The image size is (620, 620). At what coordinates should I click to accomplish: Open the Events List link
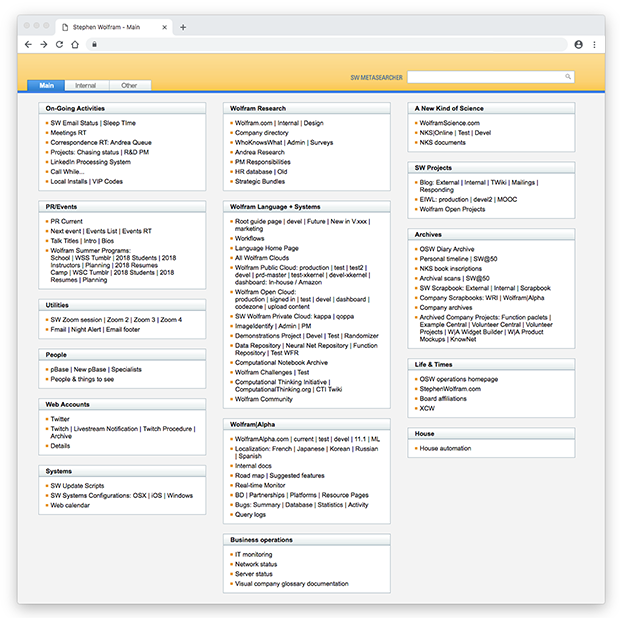tap(102, 231)
